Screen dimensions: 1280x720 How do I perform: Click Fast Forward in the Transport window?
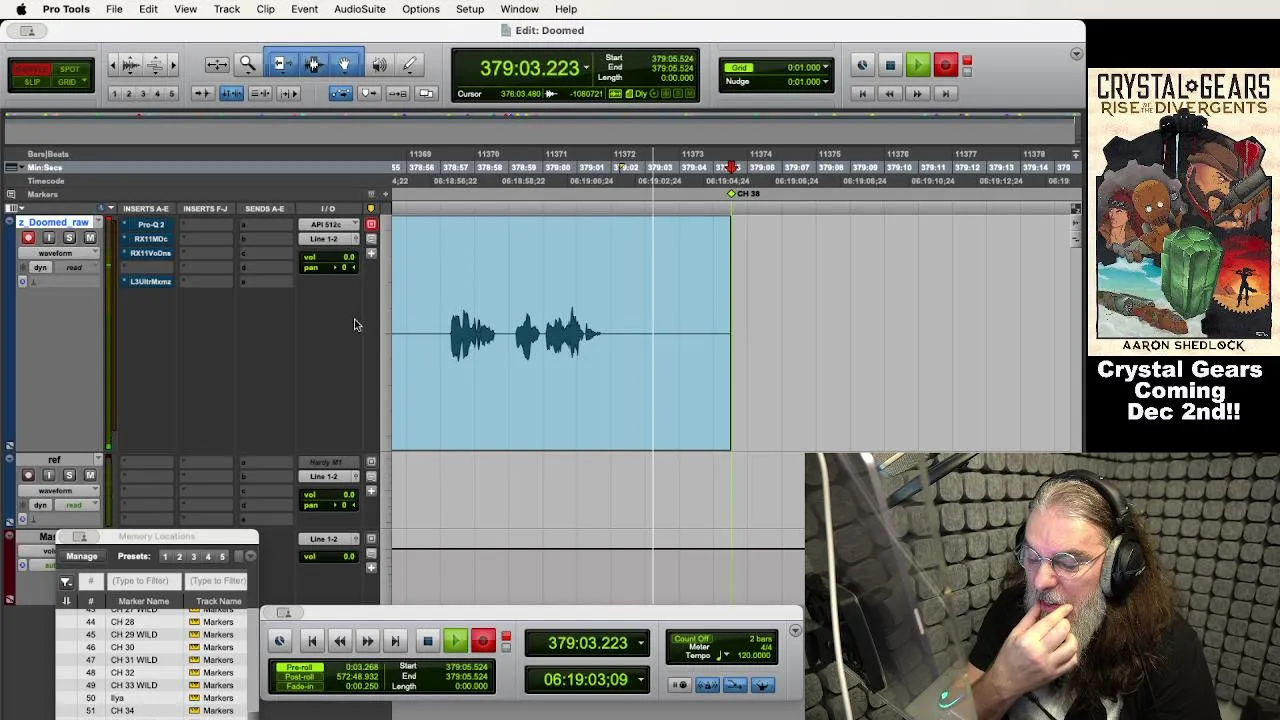[x=367, y=642]
